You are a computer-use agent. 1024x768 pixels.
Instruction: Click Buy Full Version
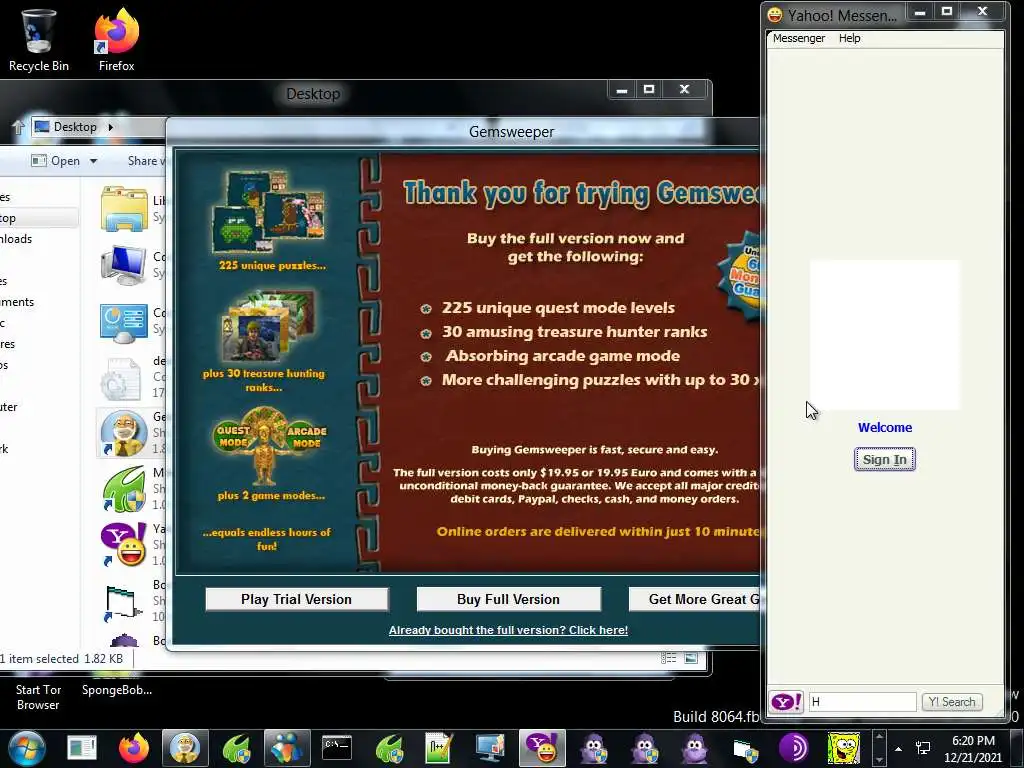[508, 599]
